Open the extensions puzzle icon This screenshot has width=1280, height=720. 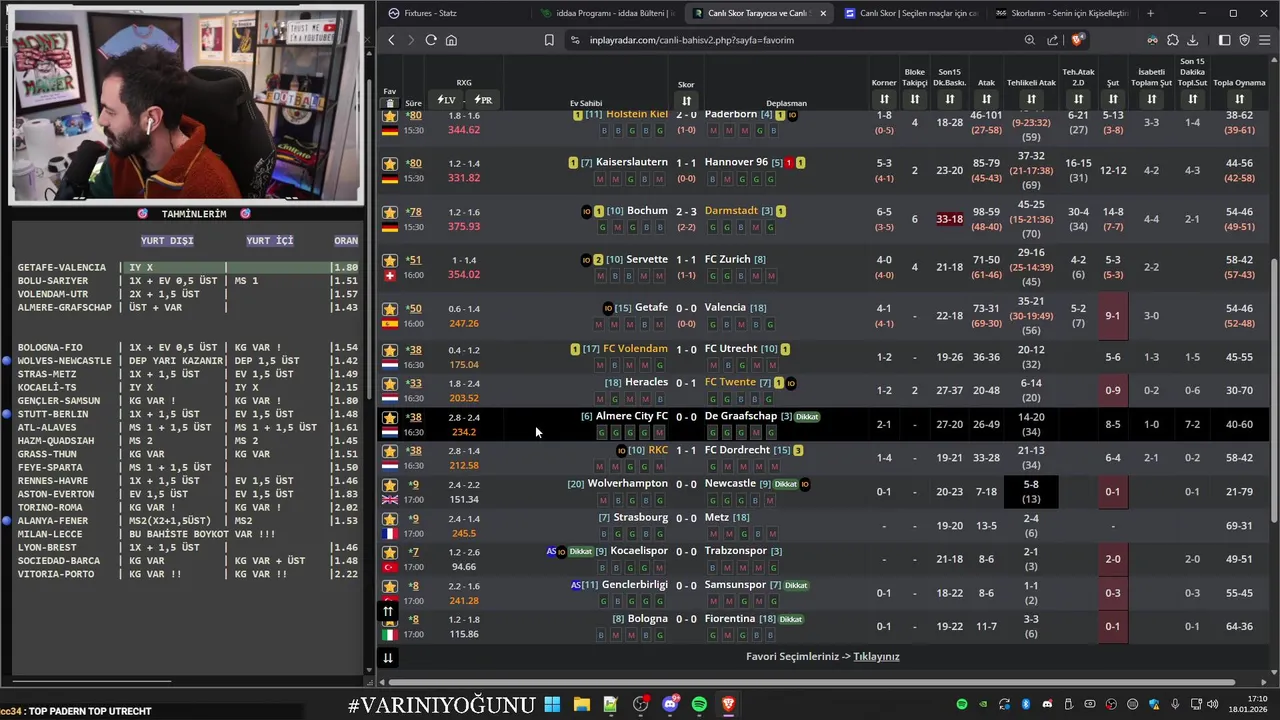[x=1173, y=40]
